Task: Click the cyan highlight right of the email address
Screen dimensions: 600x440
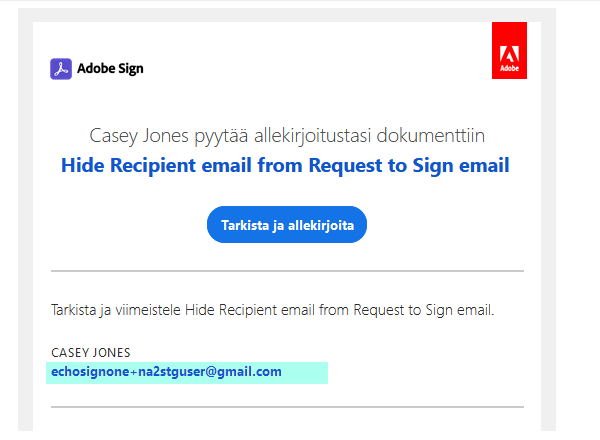Action: tap(305, 373)
